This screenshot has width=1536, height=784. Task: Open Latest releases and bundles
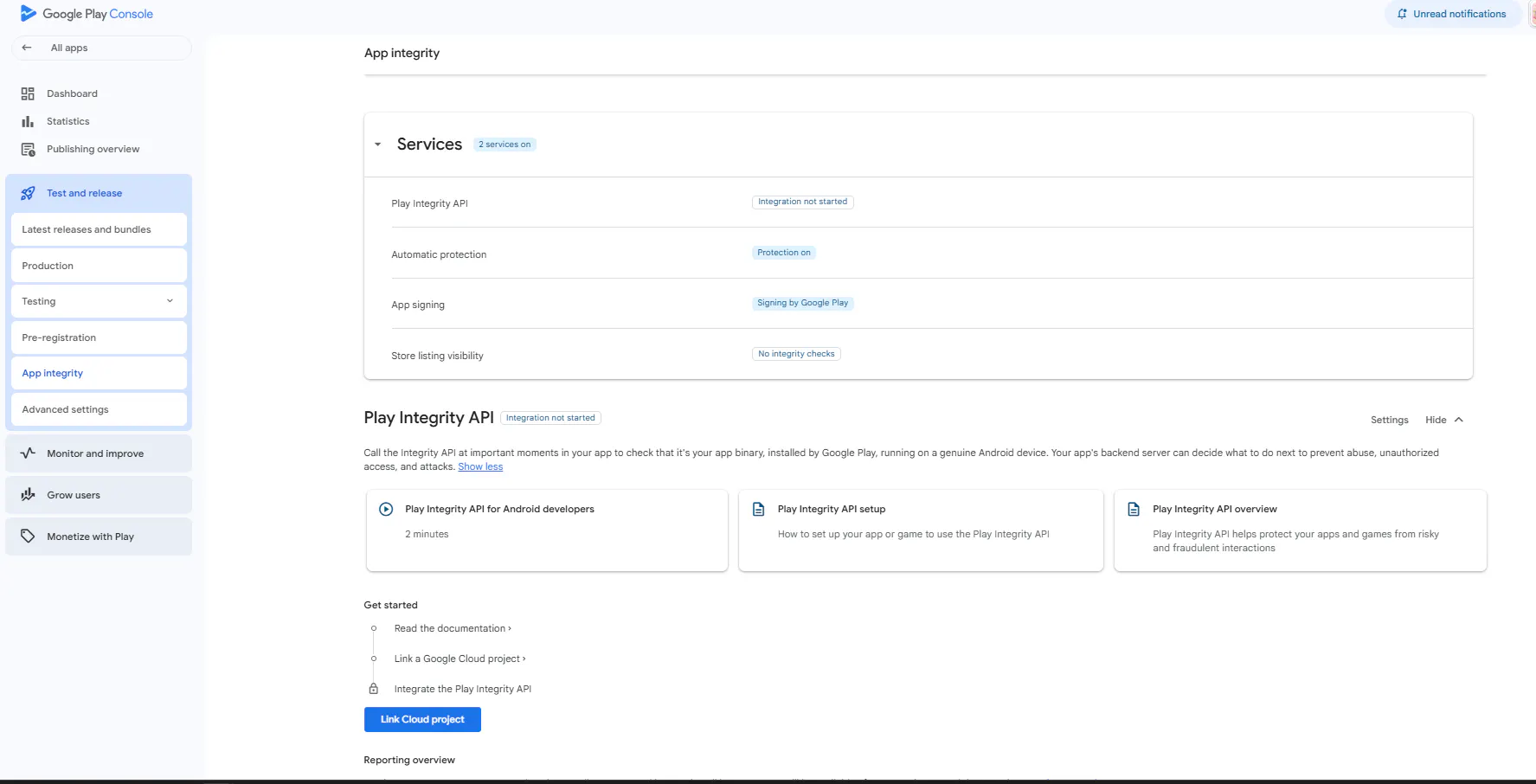[x=99, y=229]
